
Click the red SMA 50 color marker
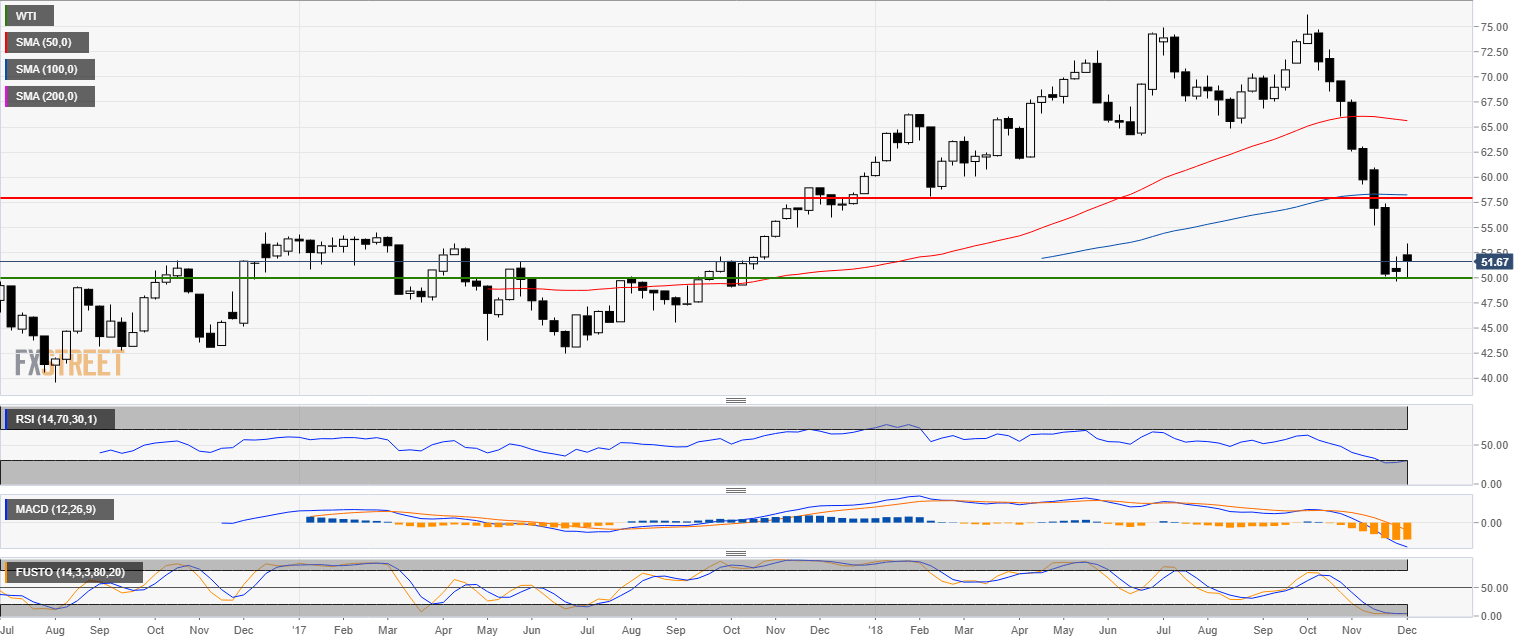6,42
